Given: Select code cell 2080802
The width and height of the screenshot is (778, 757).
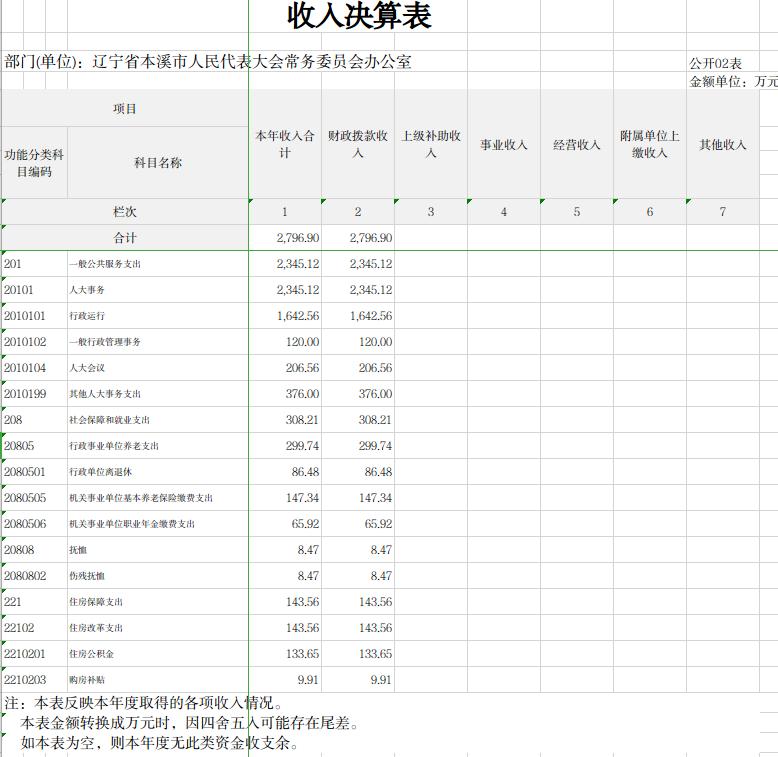Looking at the screenshot, I should [x=34, y=576].
